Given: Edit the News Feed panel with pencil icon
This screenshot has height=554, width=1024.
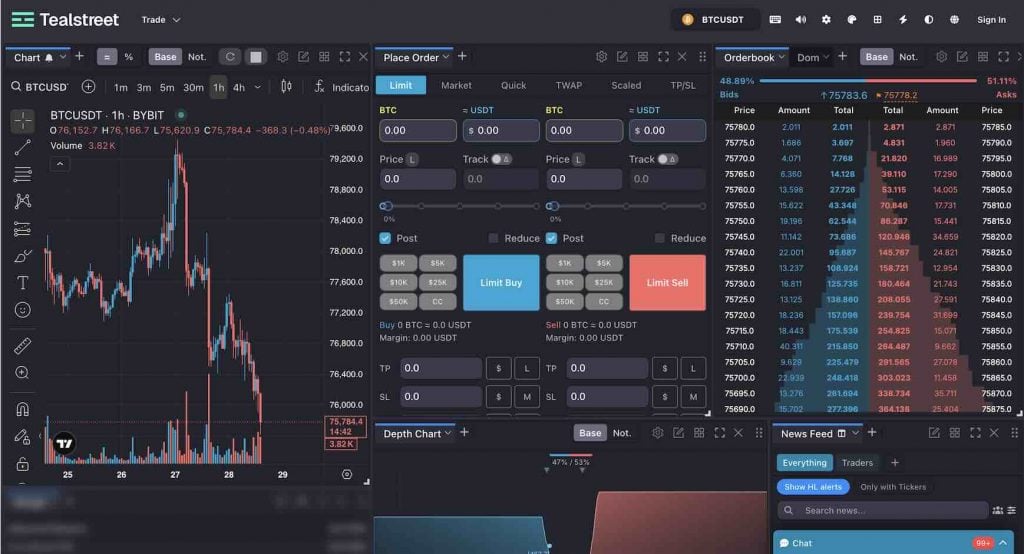Looking at the screenshot, I should coord(934,432).
